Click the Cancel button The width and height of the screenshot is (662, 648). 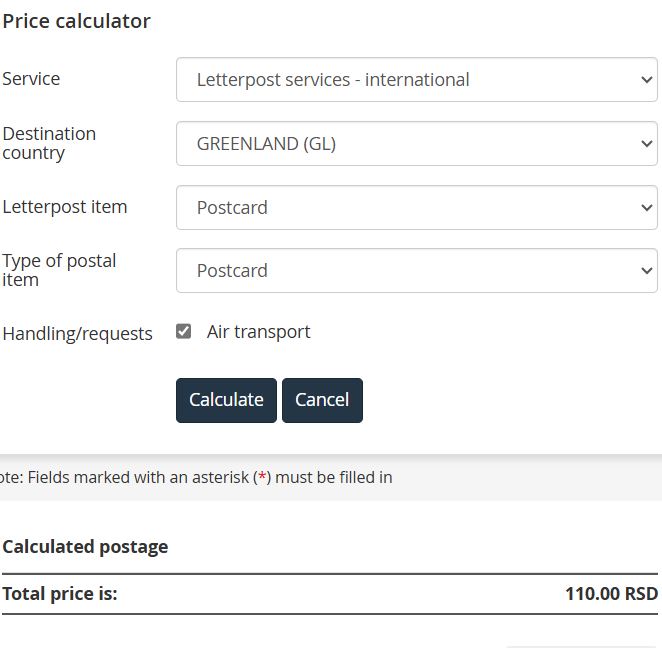tap(322, 400)
